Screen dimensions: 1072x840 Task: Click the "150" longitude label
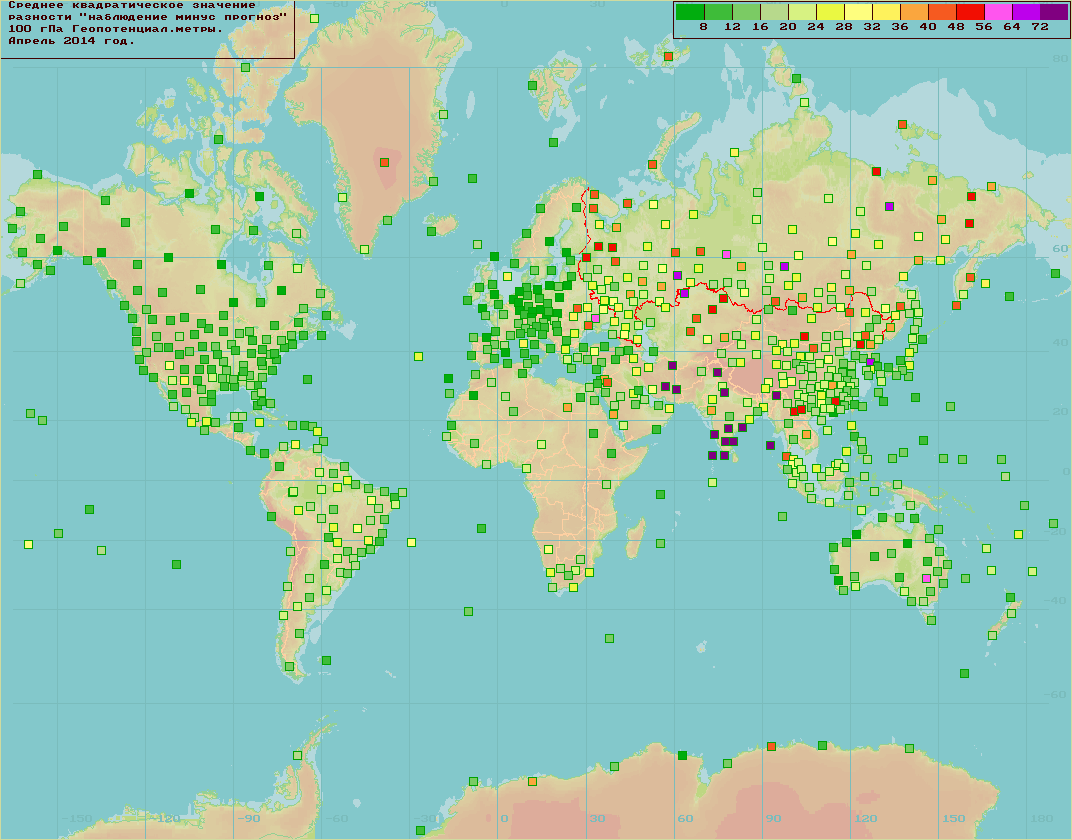click(x=954, y=819)
